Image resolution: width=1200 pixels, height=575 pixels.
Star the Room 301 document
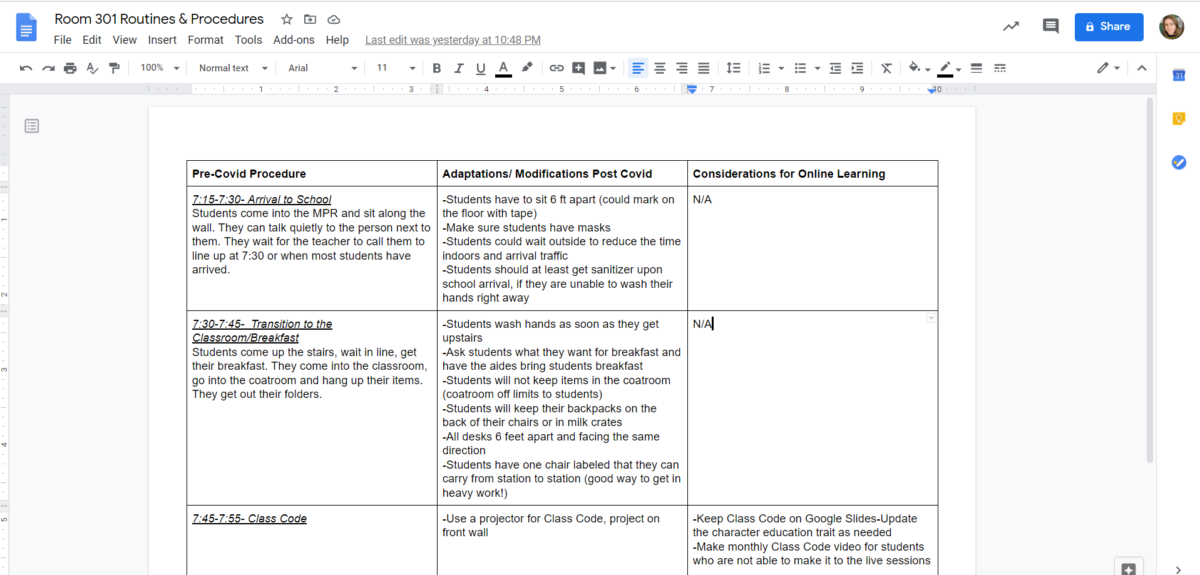coord(287,19)
